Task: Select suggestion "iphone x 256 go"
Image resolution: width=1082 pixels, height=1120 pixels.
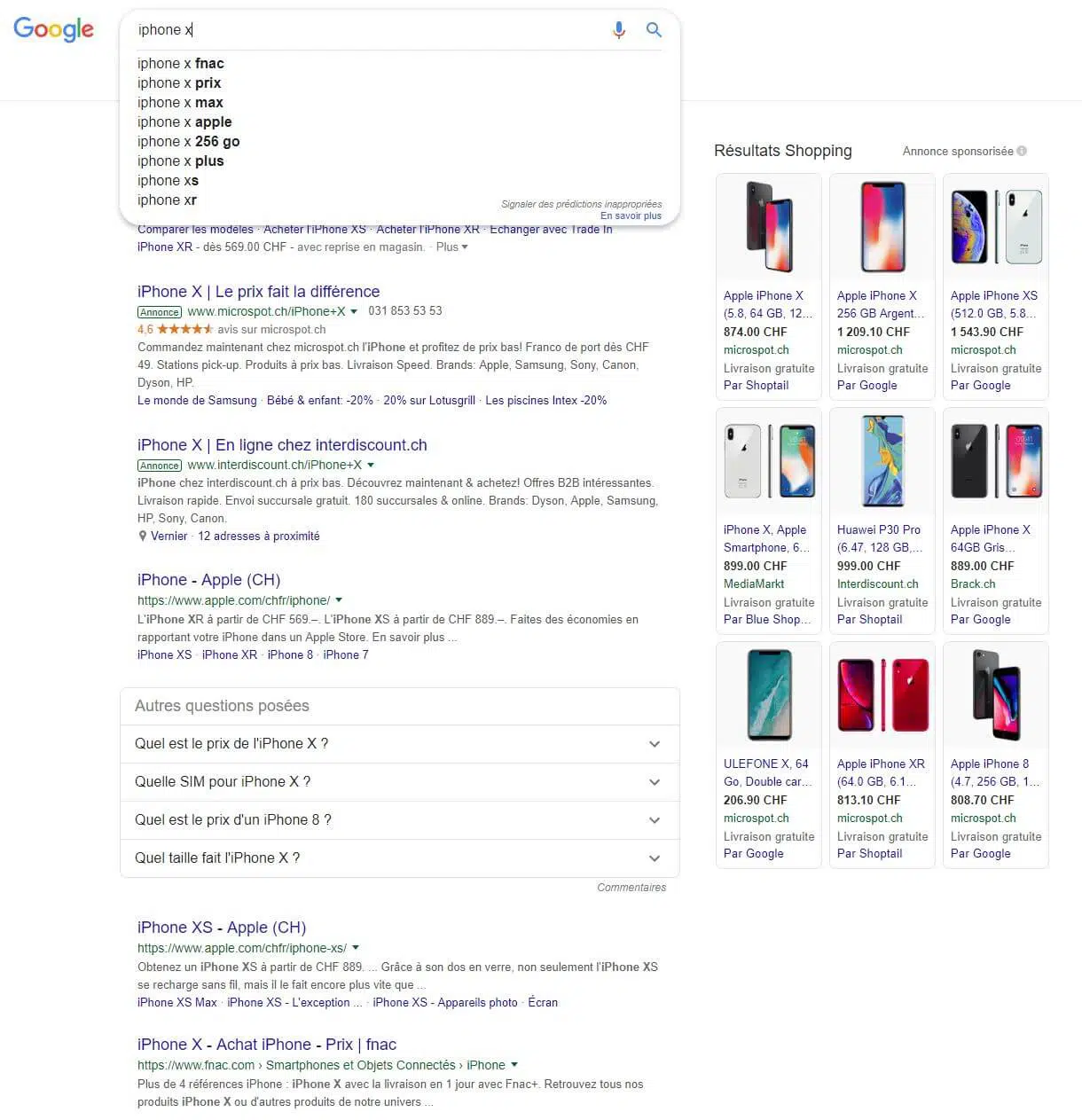Action: (x=188, y=142)
